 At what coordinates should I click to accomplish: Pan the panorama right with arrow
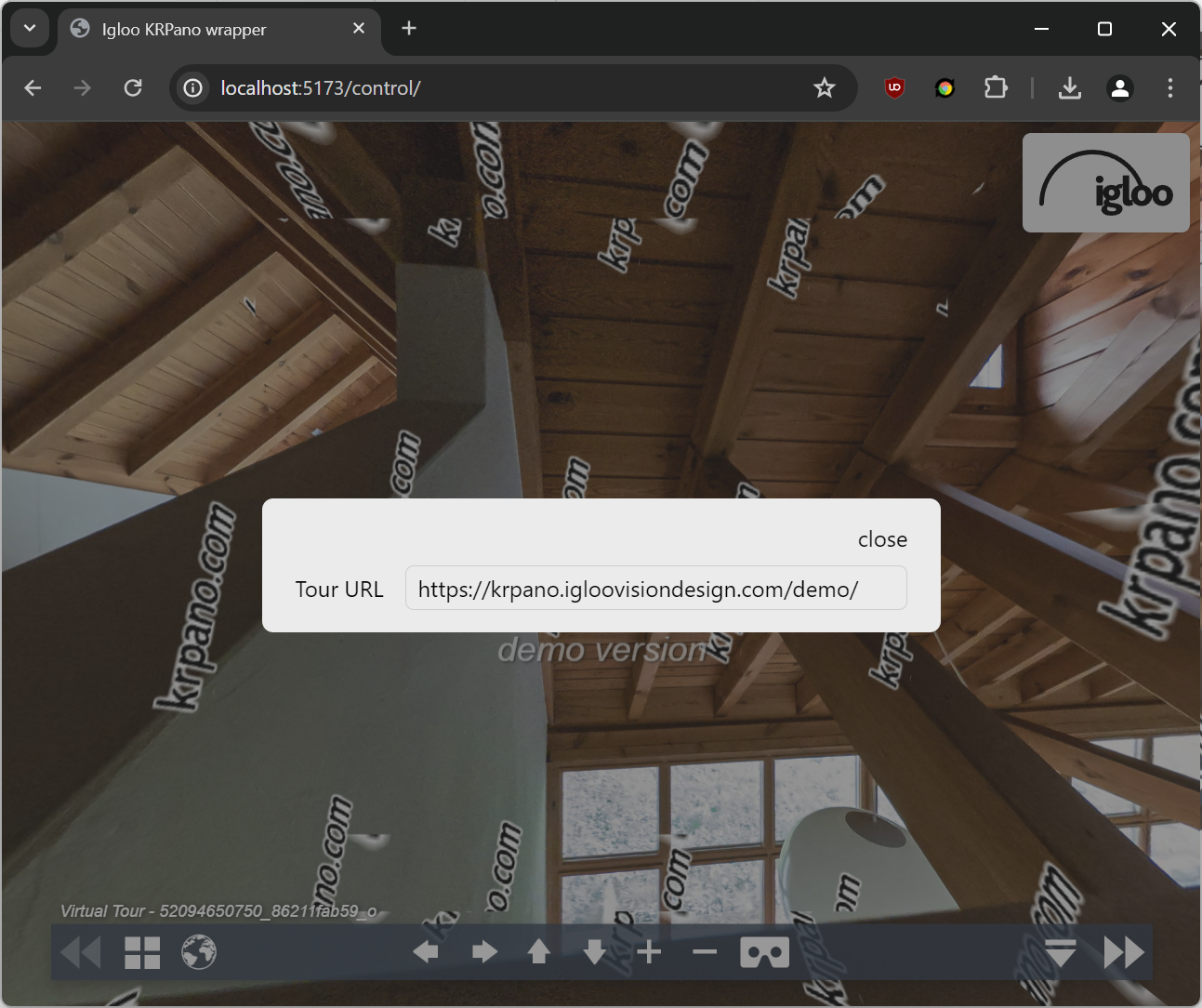484,952
